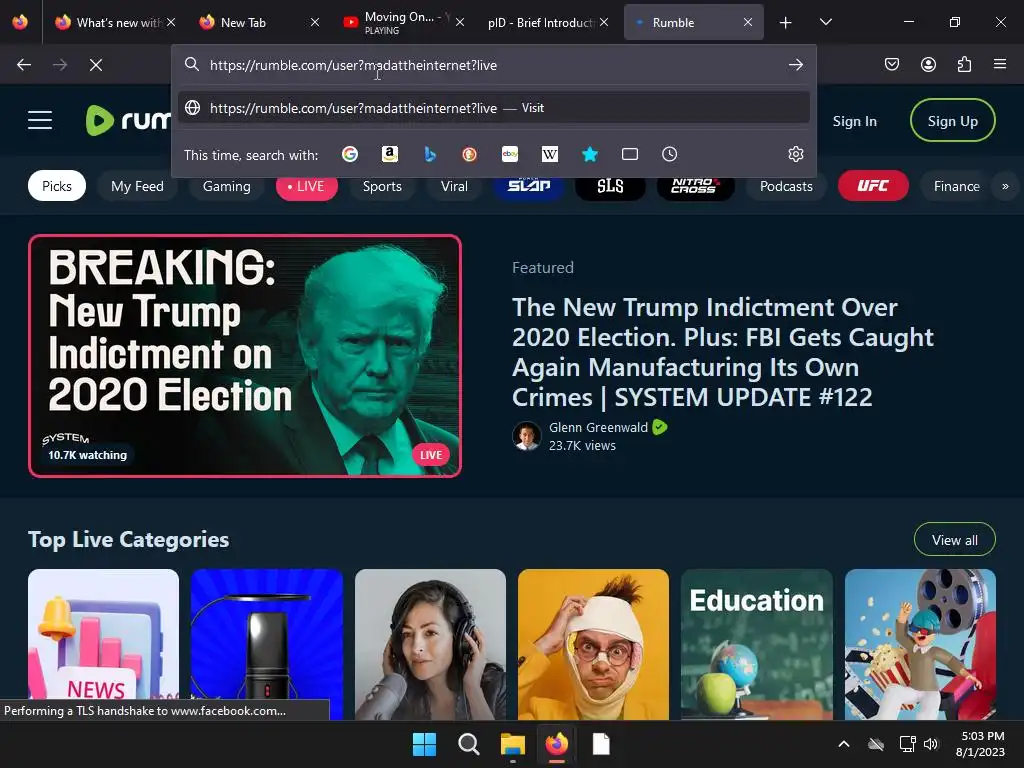Open the Firefox account icon
Viewport: 1024px width, 768px height.
pyautogui.click(x=928, y=64)
